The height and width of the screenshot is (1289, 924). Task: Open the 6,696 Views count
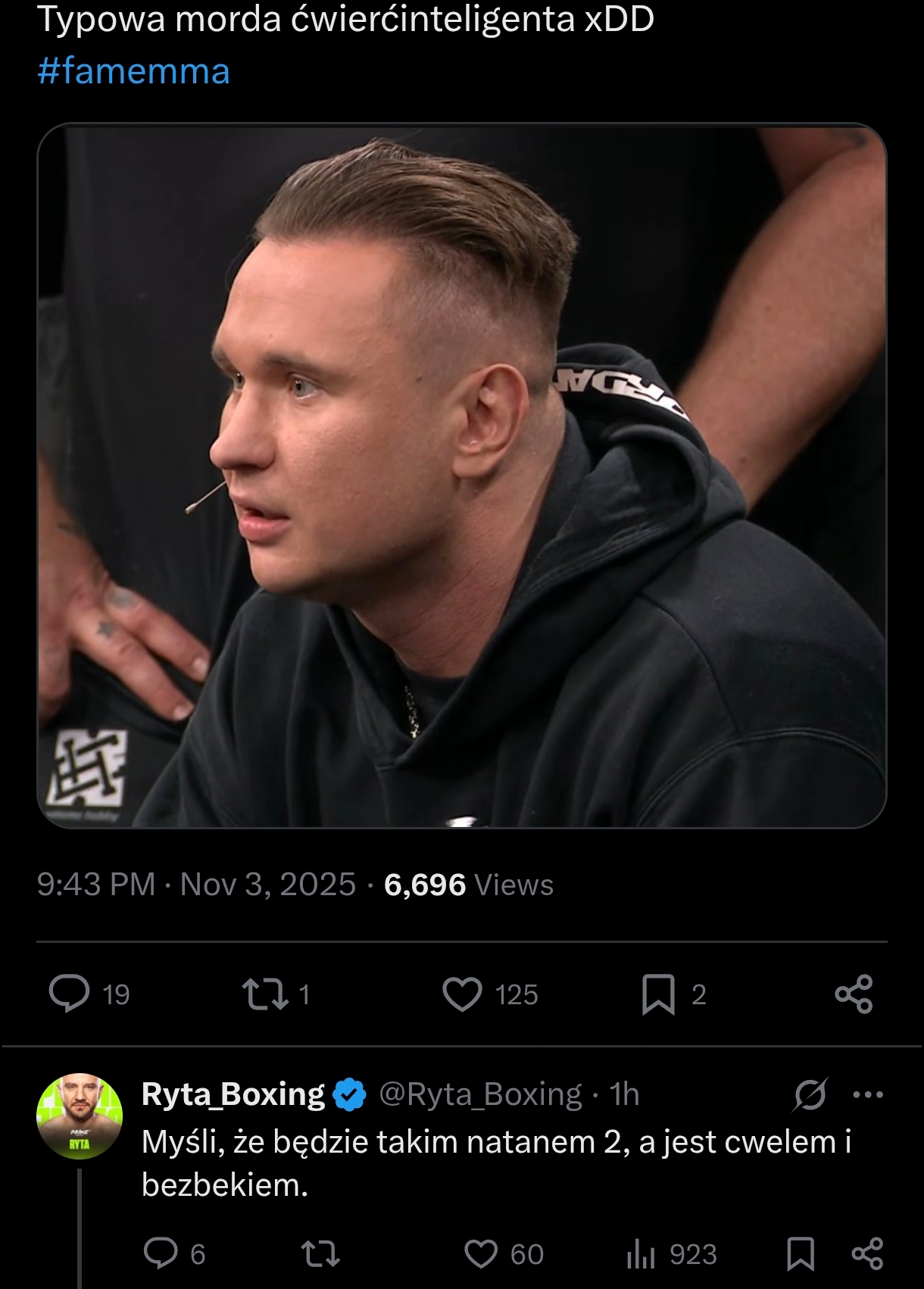click(x=469, y=885)
